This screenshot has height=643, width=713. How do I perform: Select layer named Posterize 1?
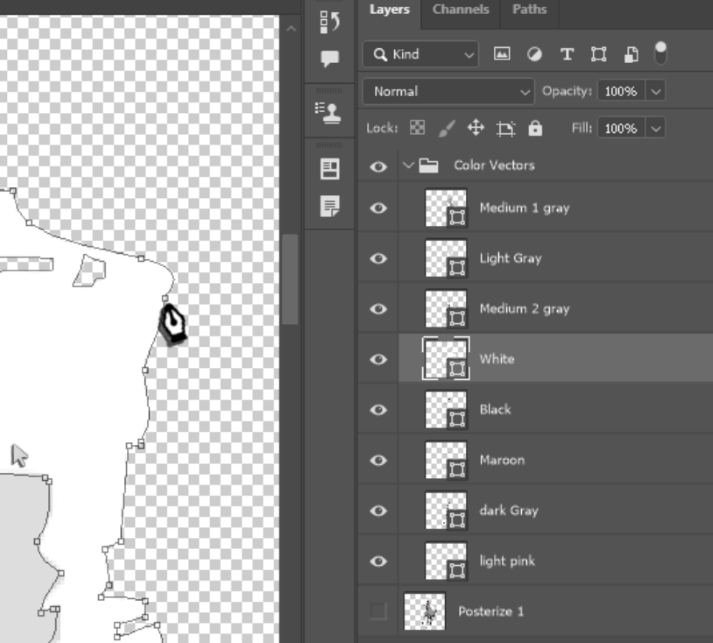pyautogui.click(x=491, y=612)
